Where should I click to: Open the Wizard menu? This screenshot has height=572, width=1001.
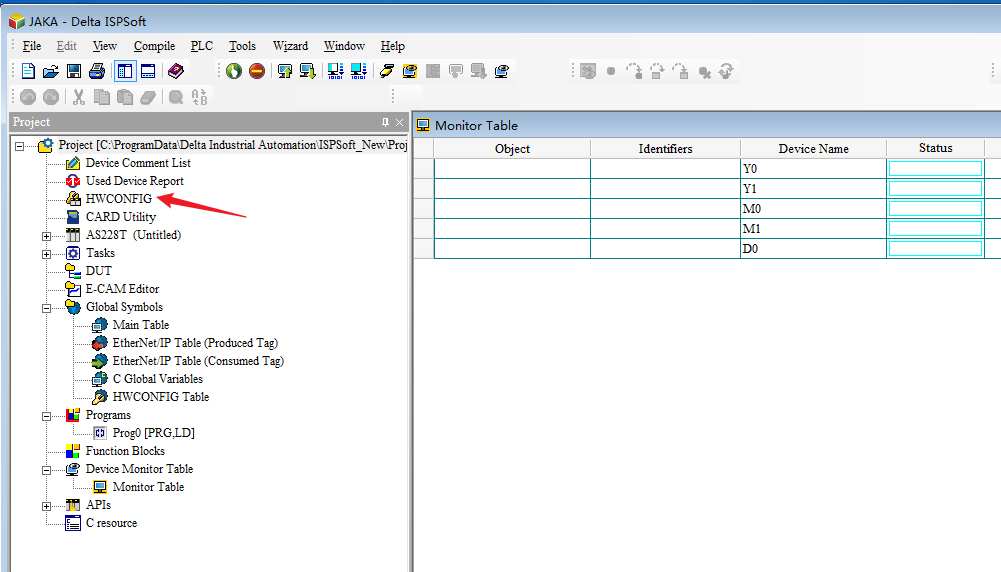290,46
